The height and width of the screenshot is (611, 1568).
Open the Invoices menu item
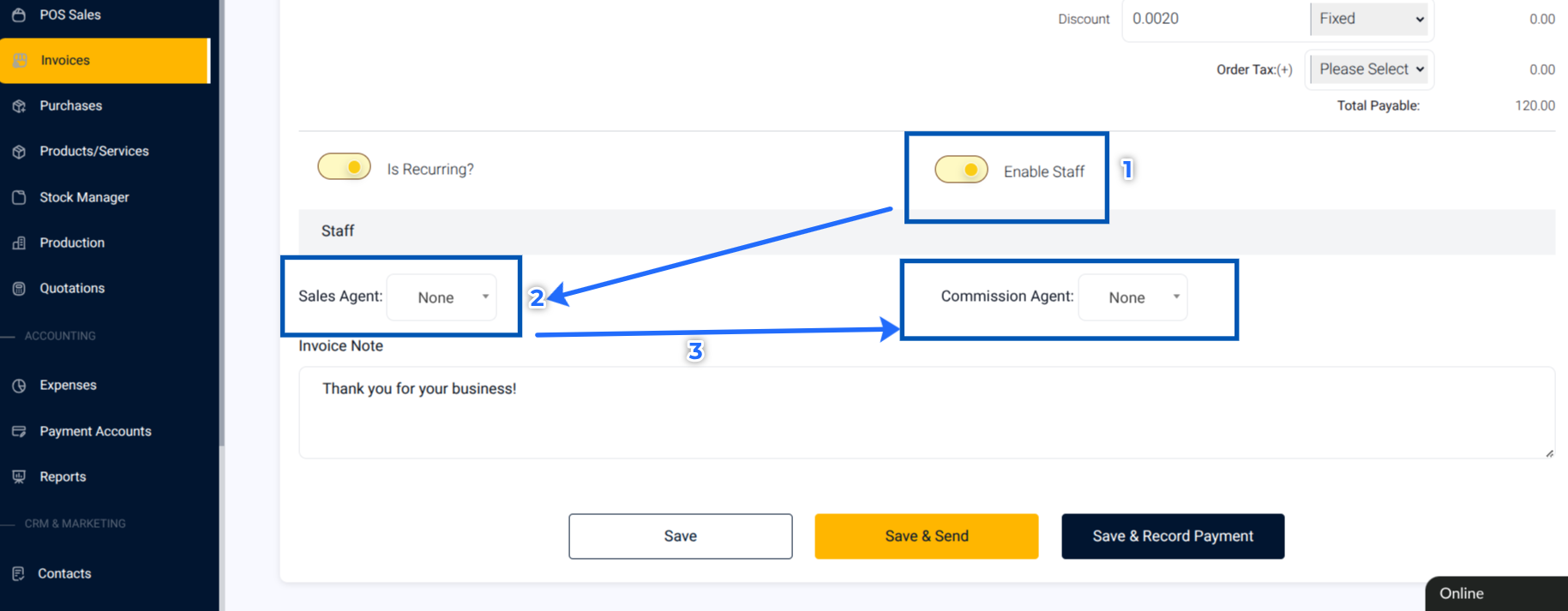[x=105, y=60]
